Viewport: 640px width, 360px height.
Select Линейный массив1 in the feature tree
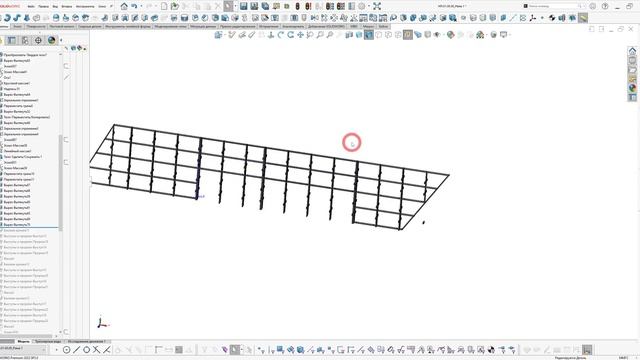18,151
